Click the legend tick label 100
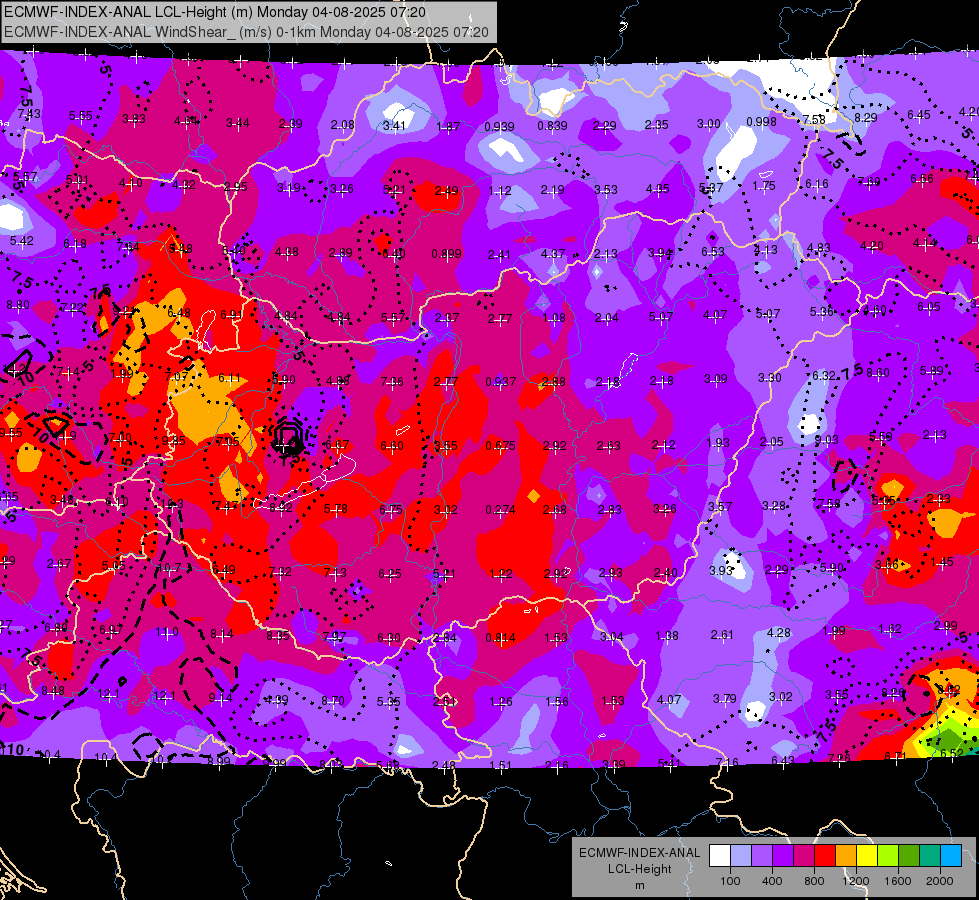979x900 pixels. coord(730,881)
